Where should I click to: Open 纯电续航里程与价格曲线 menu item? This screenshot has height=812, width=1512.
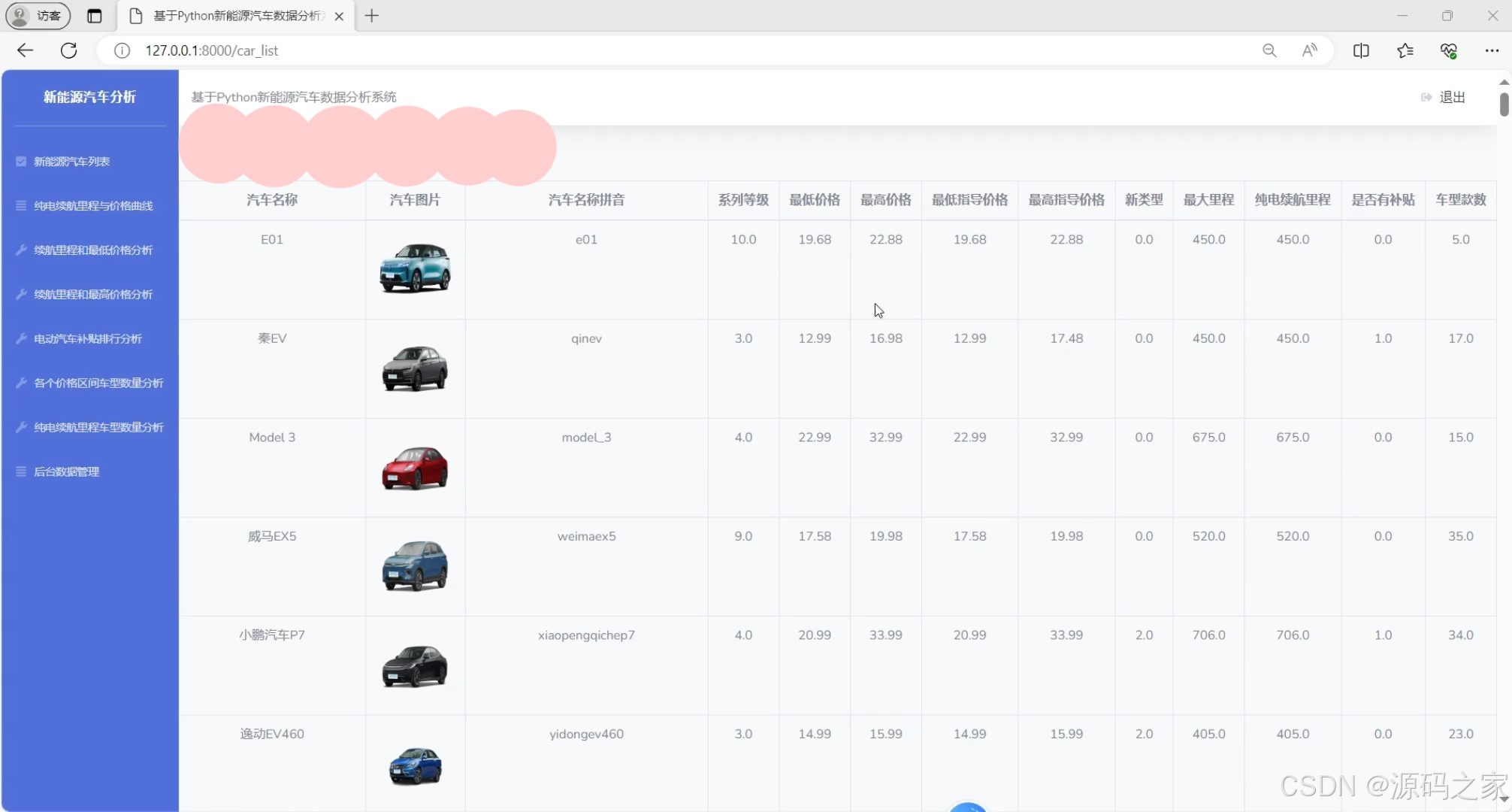93,206
